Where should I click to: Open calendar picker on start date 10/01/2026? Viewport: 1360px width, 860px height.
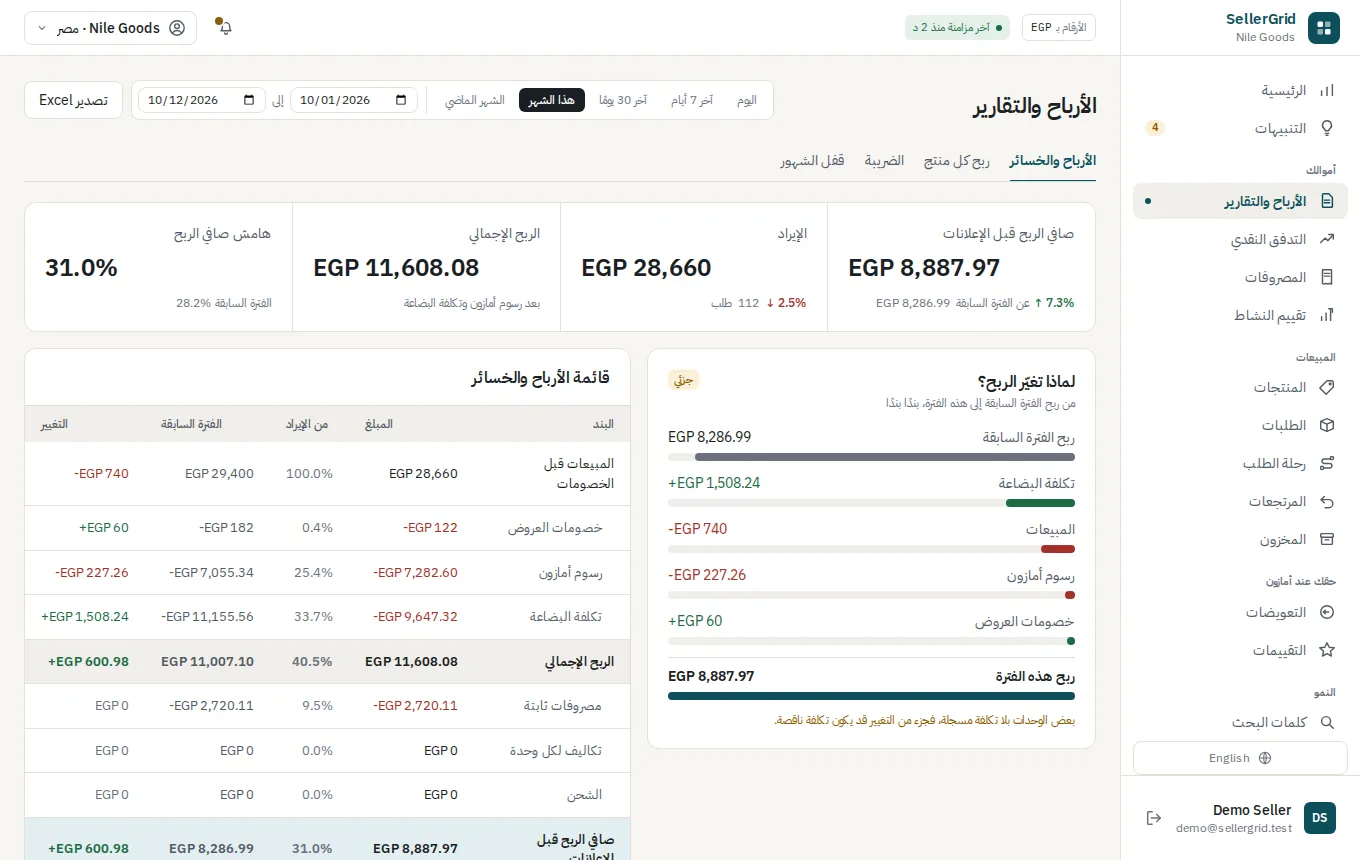click(401, 100)
